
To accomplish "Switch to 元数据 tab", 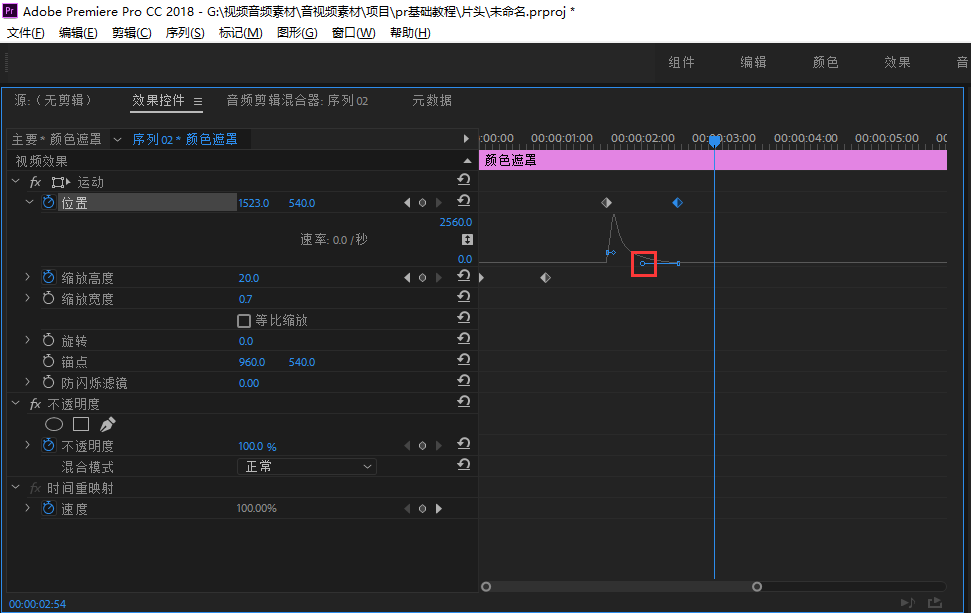I will (x=432, y=100).
